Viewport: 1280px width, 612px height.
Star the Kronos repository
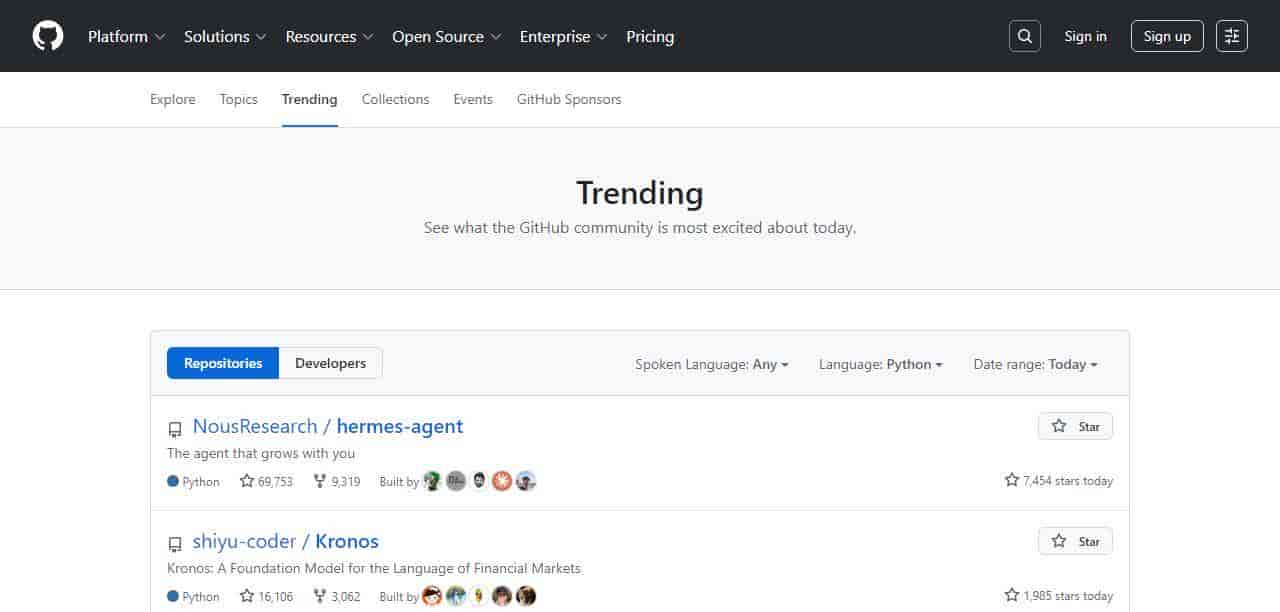pyautogui.click(x=1075, y=541)
